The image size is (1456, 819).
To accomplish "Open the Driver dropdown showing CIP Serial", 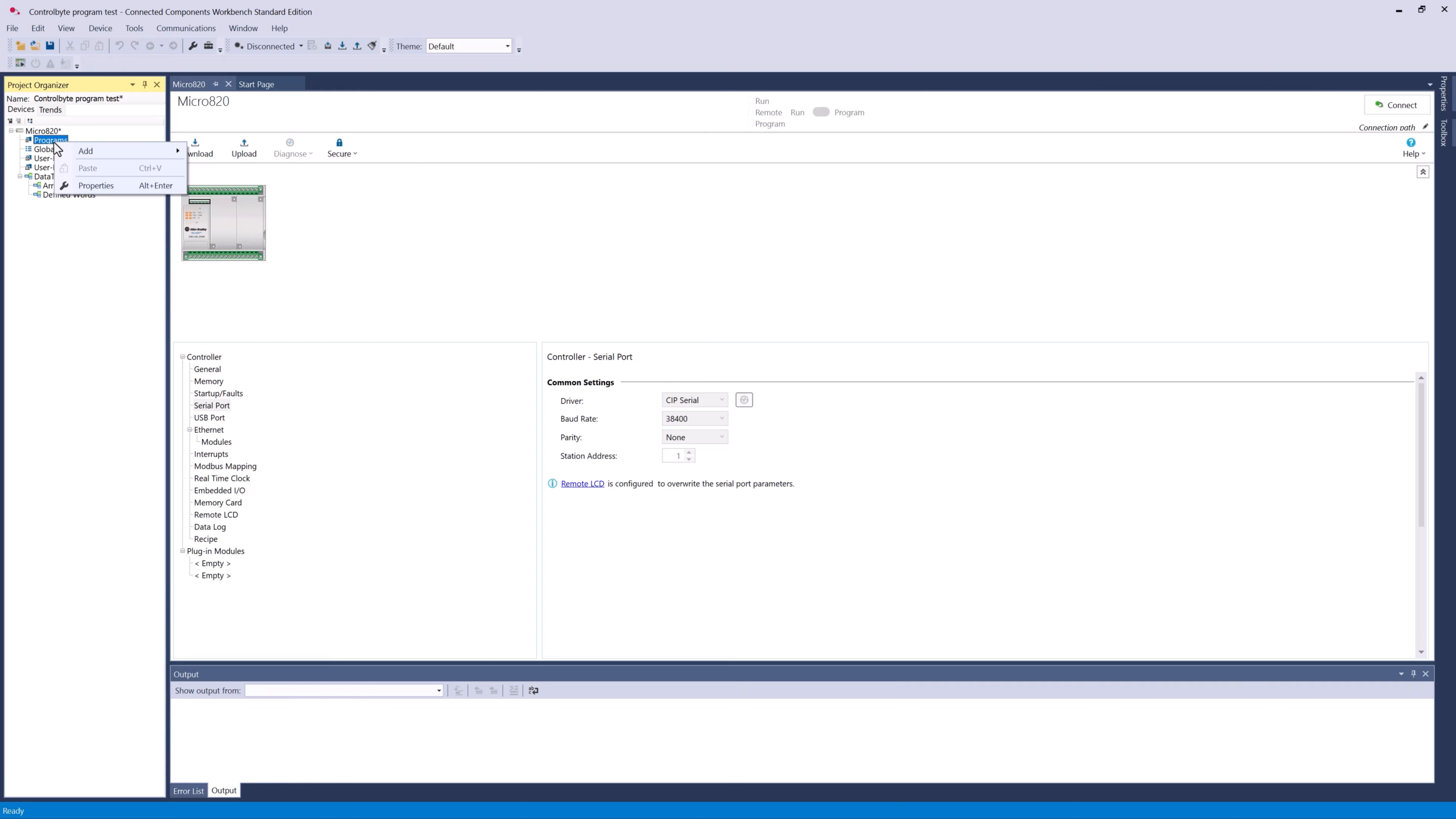I will pyautogui.click(x=695, y=400).
